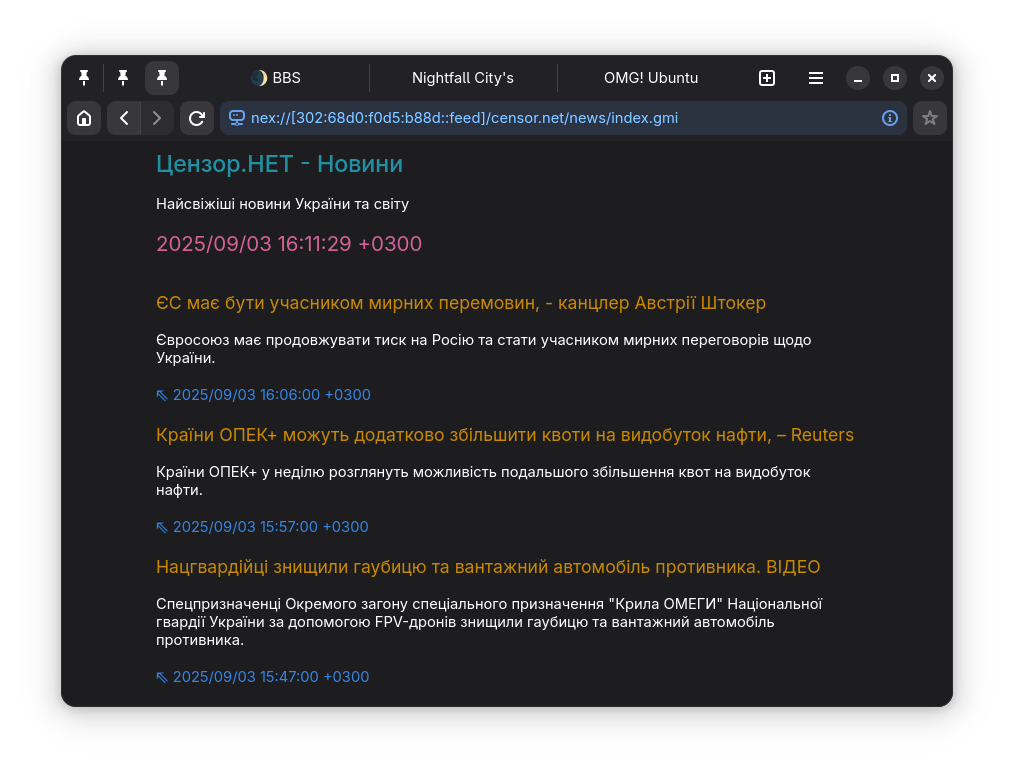Bookmark this page with the star

point(929,118)
